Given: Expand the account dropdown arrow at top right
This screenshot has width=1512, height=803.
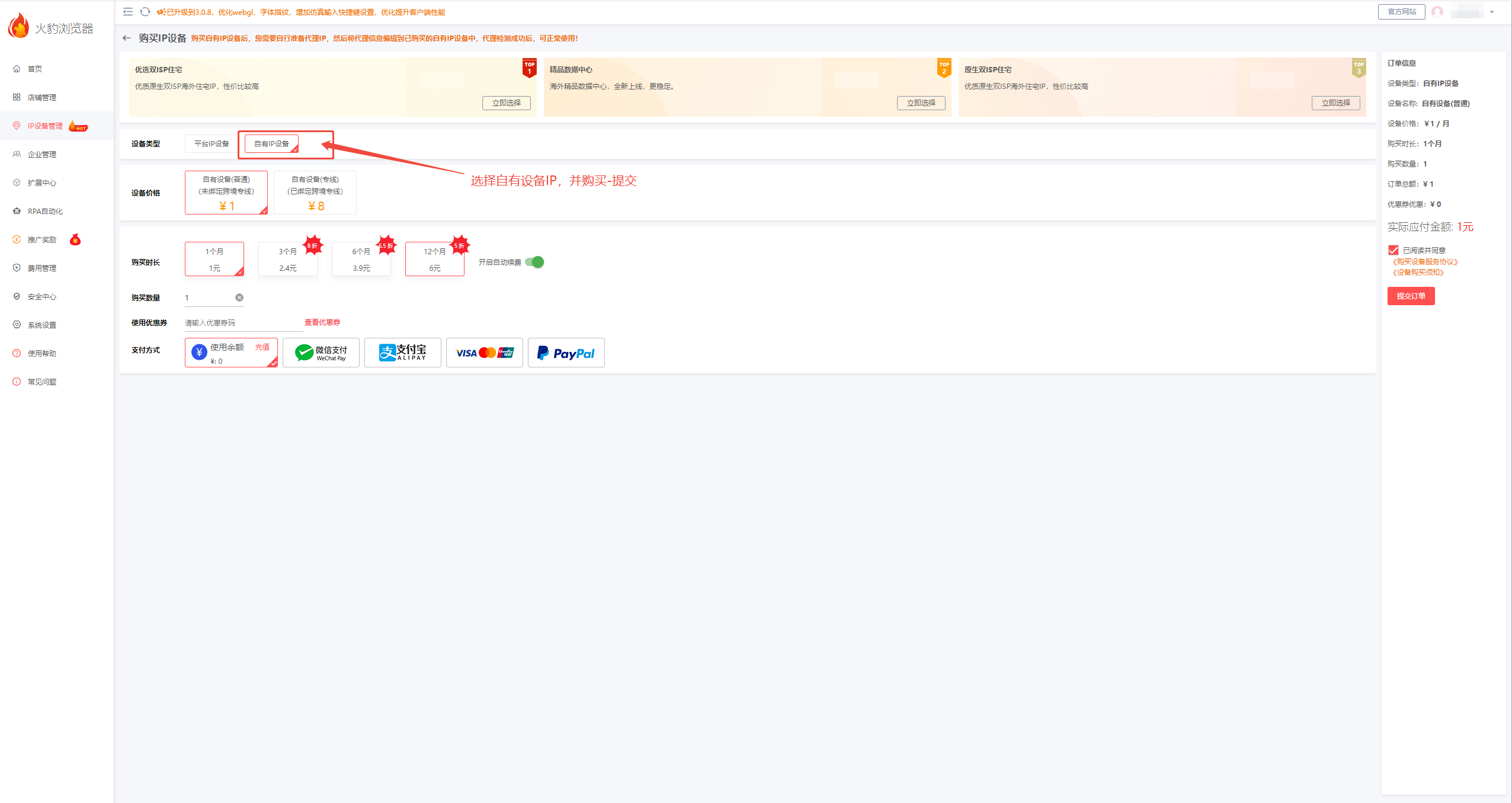Looking at the screenshot, I should (1492, 12).
